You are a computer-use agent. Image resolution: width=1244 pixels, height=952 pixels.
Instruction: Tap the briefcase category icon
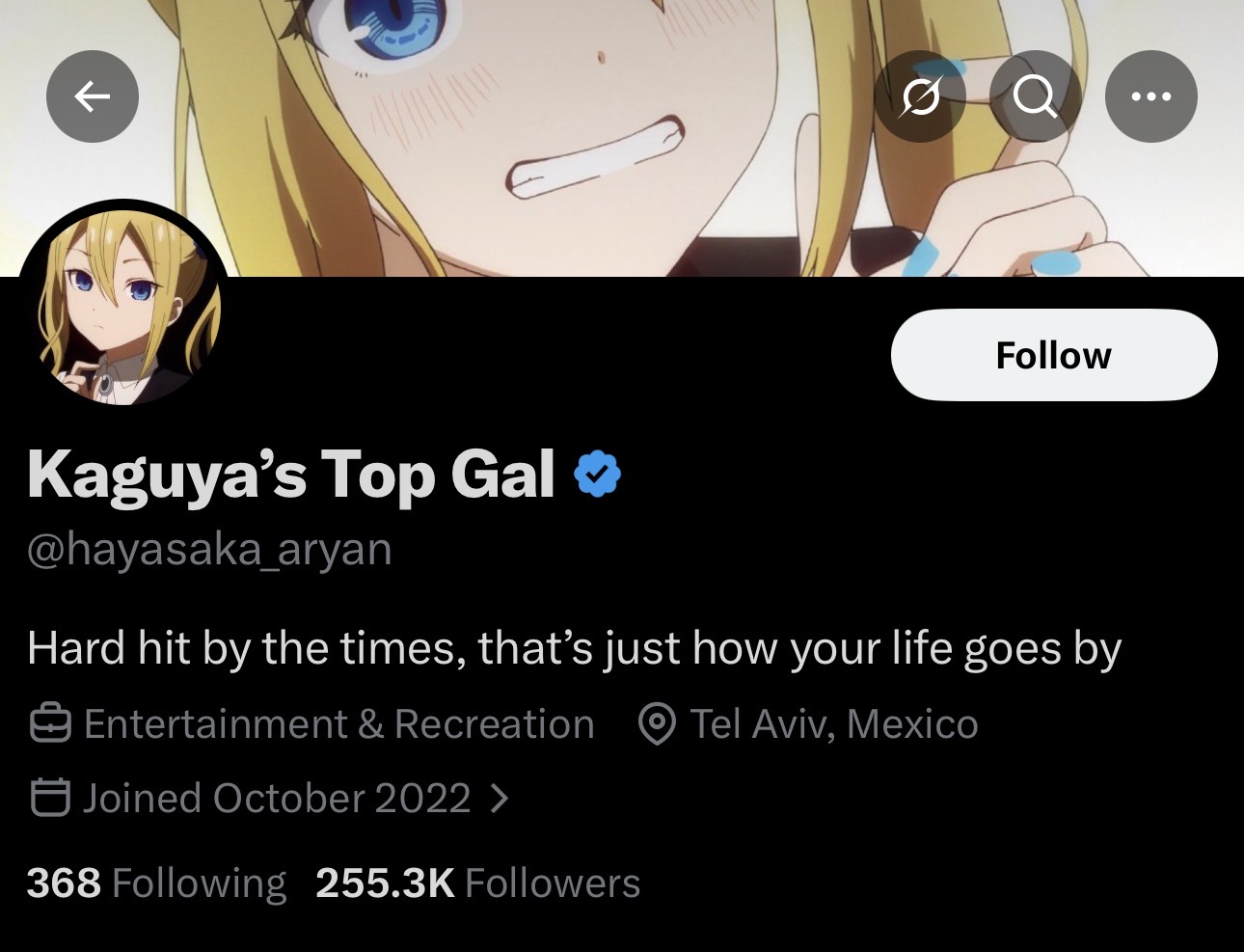coord(50,723)
